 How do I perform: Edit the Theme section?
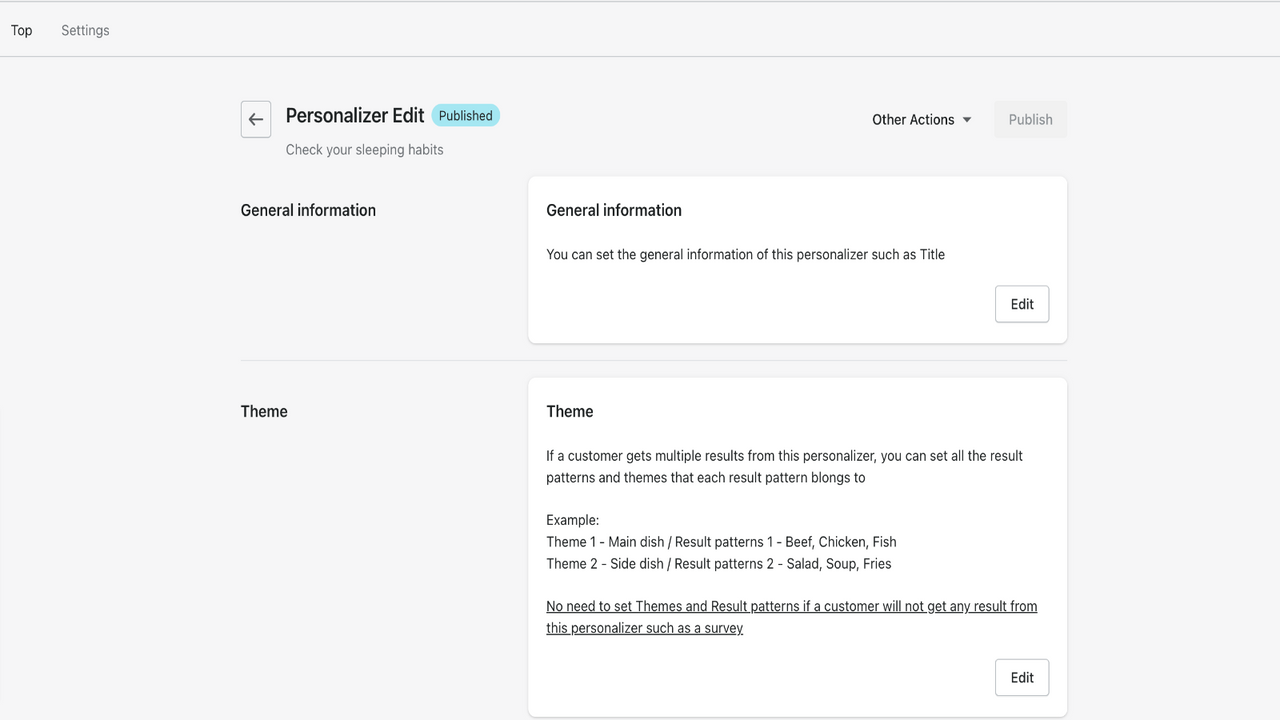(1021, 677)
